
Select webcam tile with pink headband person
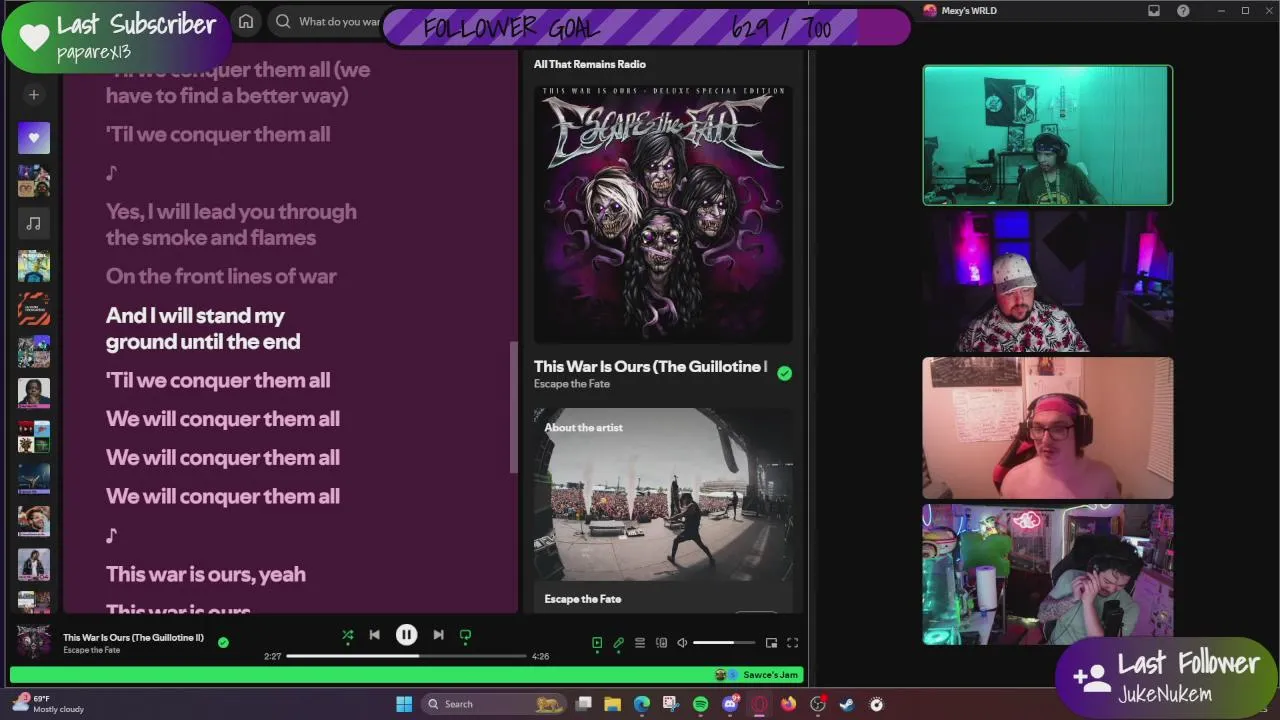1047,428
